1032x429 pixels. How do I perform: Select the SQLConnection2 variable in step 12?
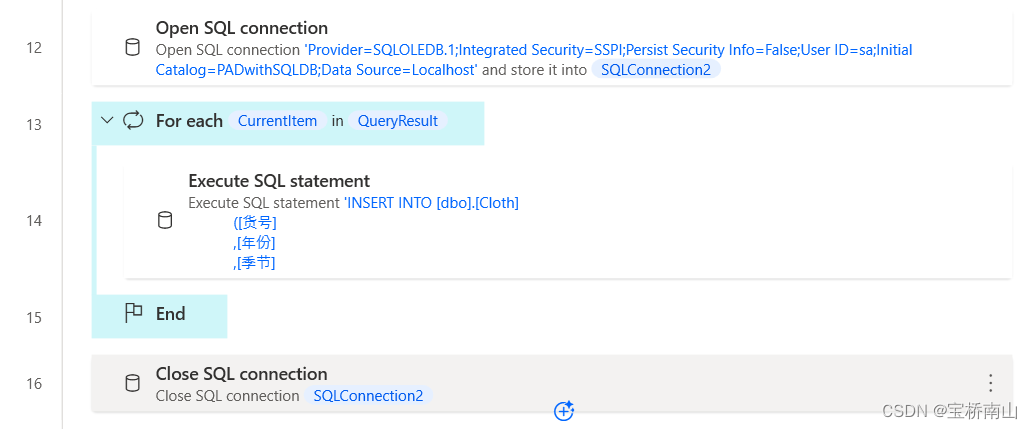(655, 70)
